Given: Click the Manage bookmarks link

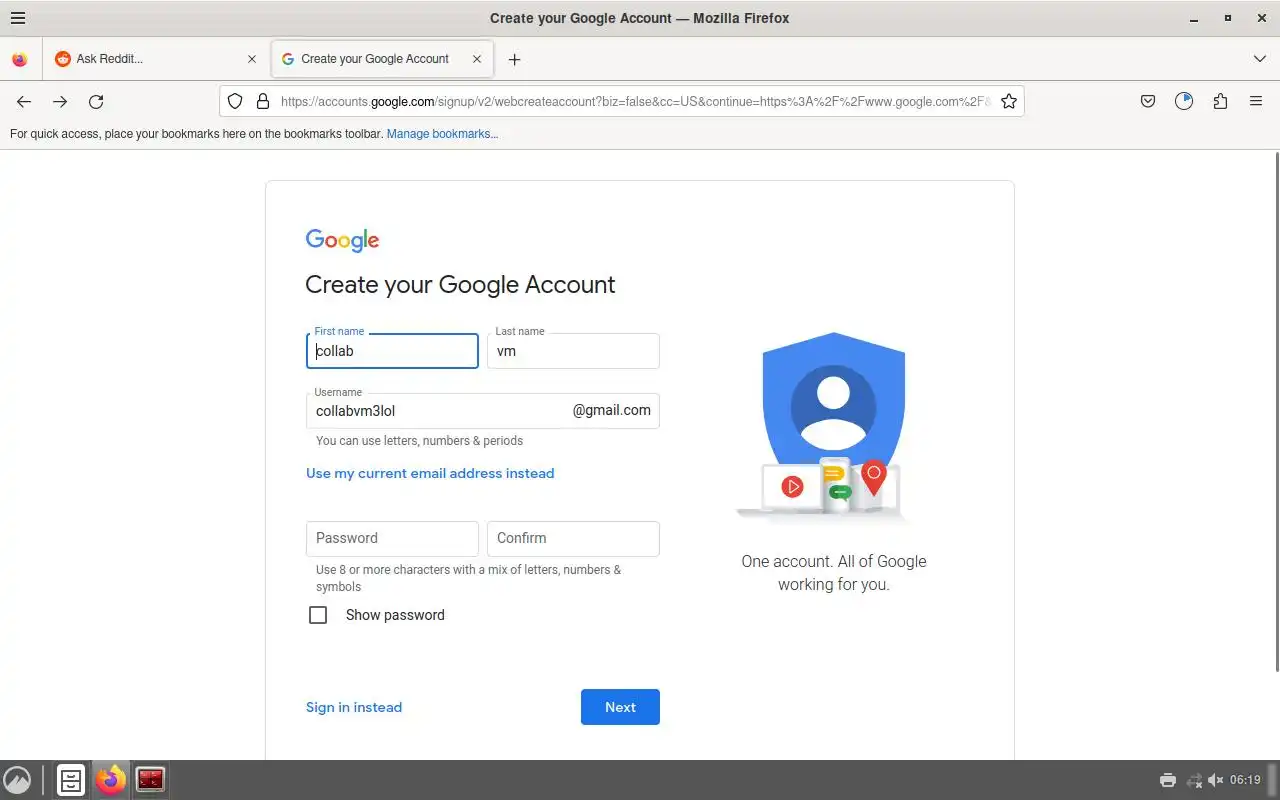Looking at the screenshot, I should click(442, 134).
